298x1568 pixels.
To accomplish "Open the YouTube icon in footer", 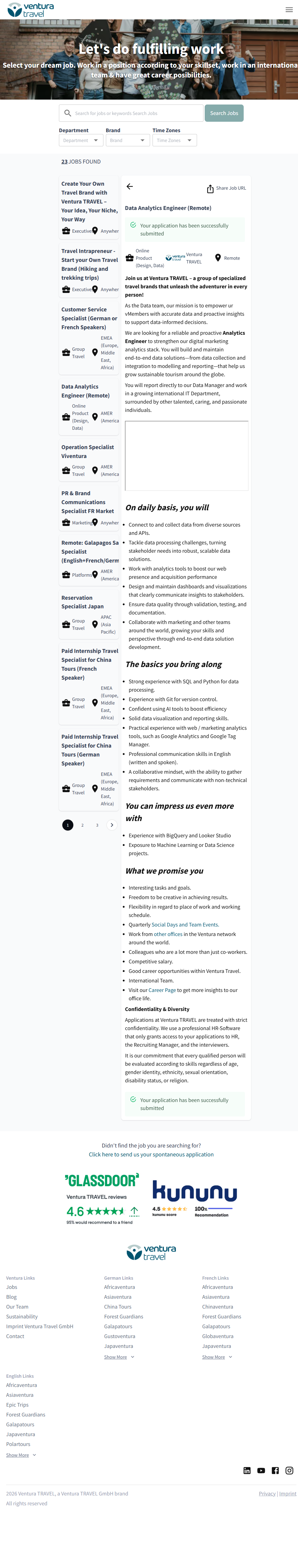I will tap(261, 1470).
